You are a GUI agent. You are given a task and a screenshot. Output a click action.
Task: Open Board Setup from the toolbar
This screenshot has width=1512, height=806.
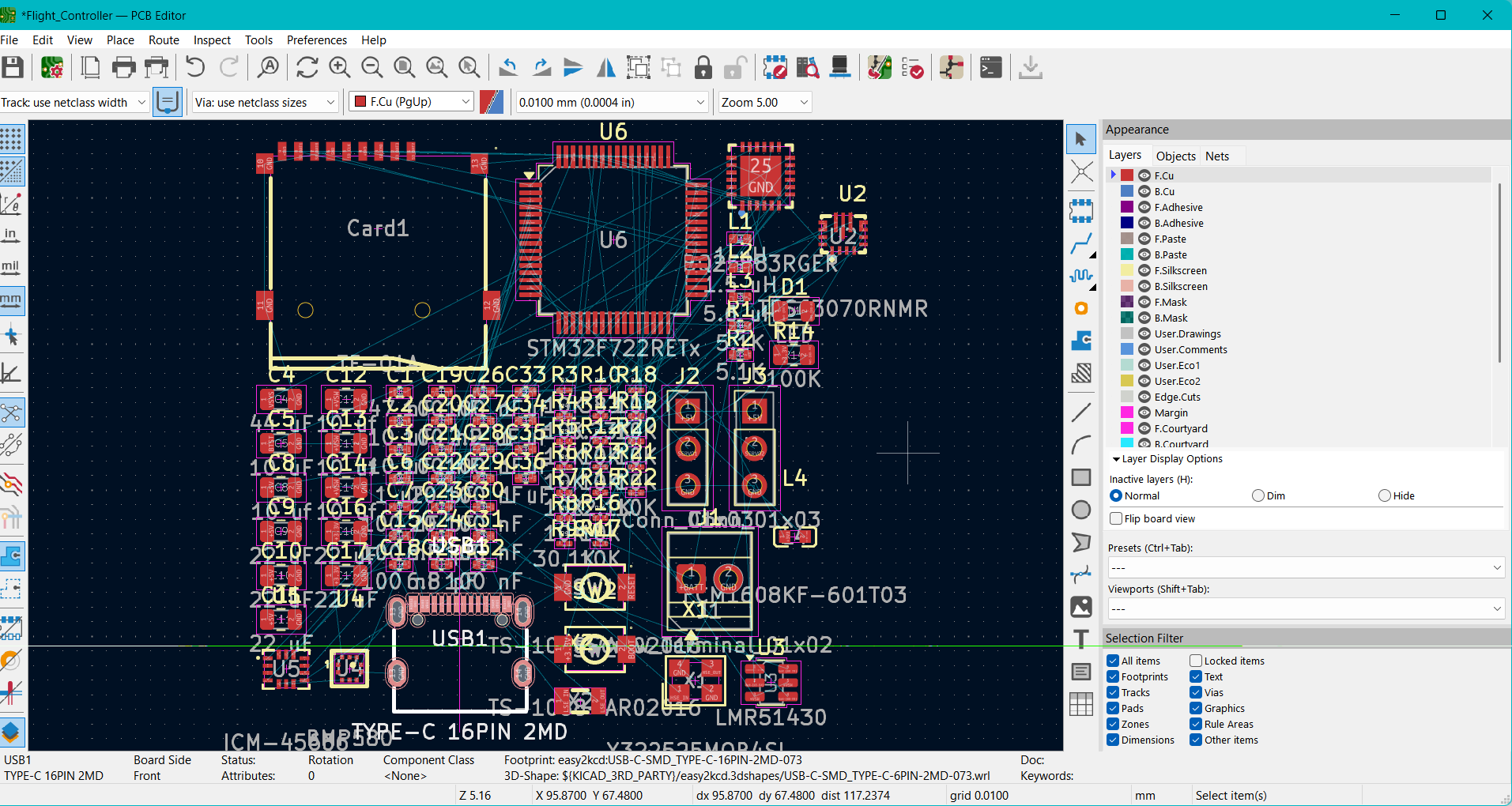(x=52, y=68)
